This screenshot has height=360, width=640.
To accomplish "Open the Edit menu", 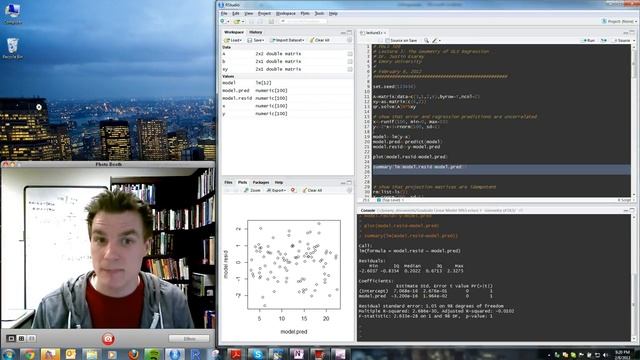I will [236, 13].
